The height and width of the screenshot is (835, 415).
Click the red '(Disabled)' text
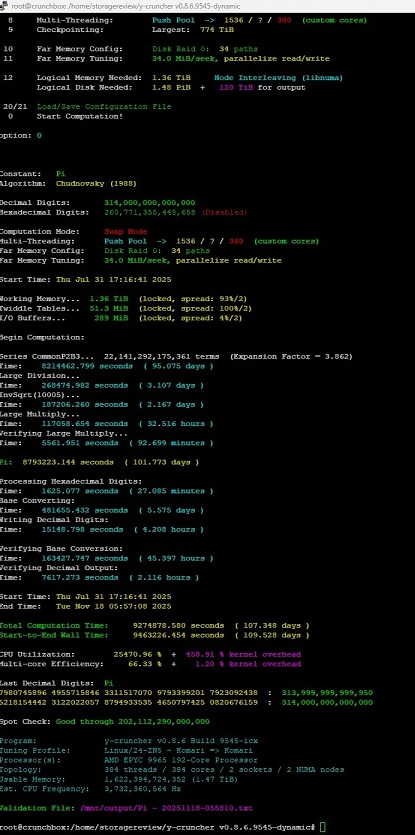pos(224,212)
